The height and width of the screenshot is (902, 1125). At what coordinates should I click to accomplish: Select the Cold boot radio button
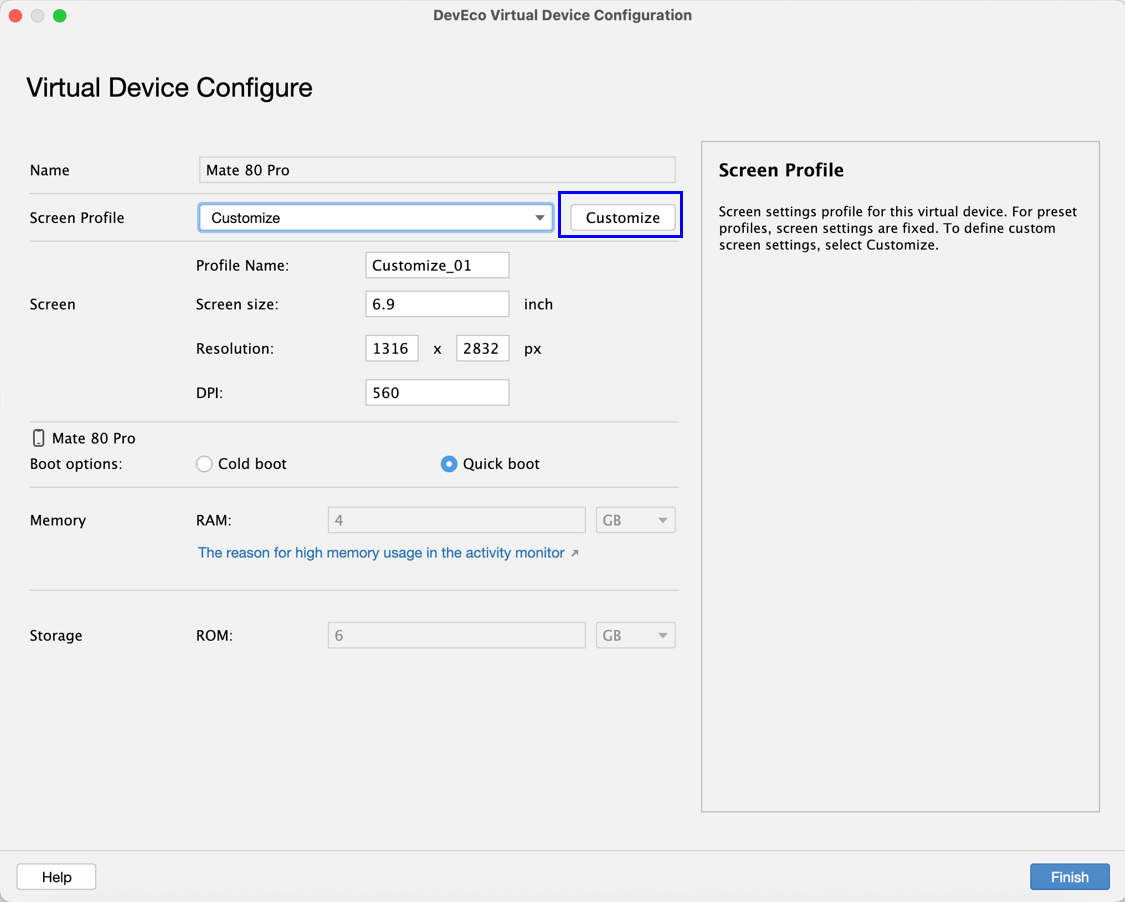pos(204,464)
